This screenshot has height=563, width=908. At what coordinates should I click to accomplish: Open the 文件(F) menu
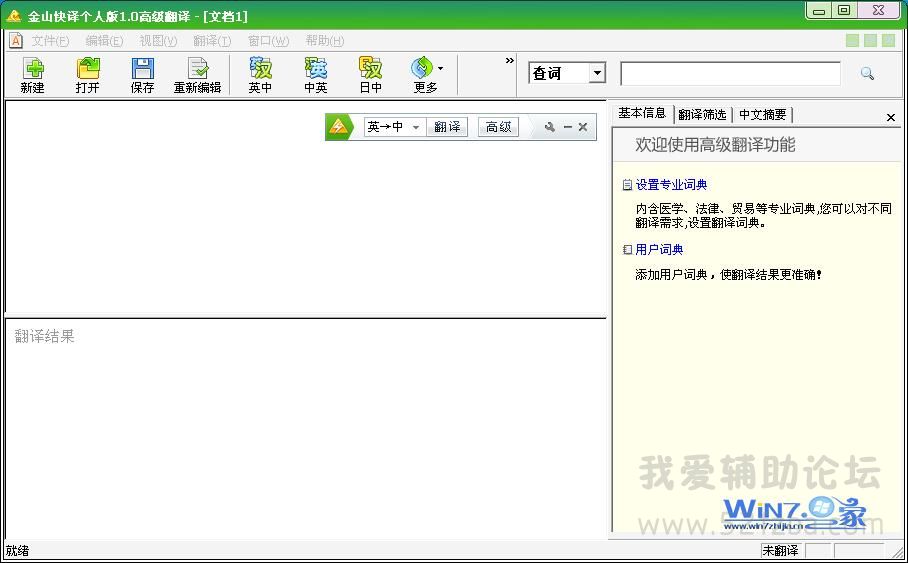(x=50, y=41)
